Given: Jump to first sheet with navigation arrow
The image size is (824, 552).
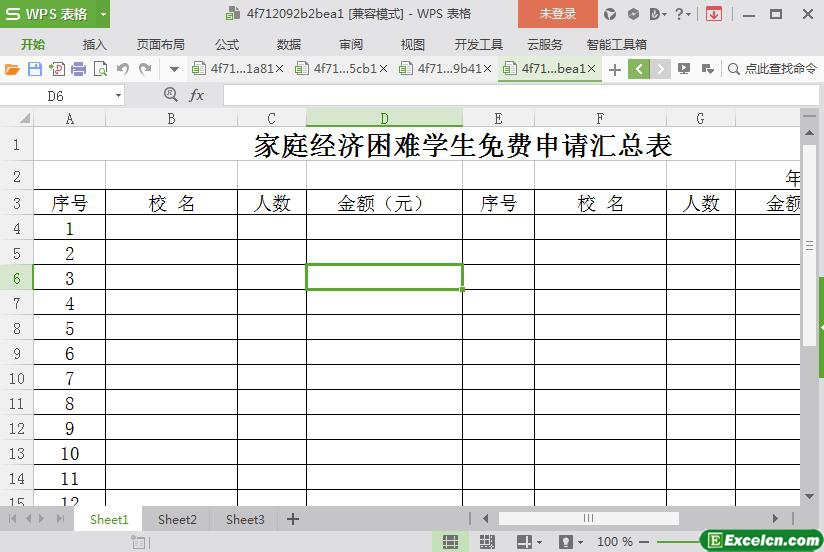Looking at the screenshot, I should pyautogui.click(x=13, y=519).
